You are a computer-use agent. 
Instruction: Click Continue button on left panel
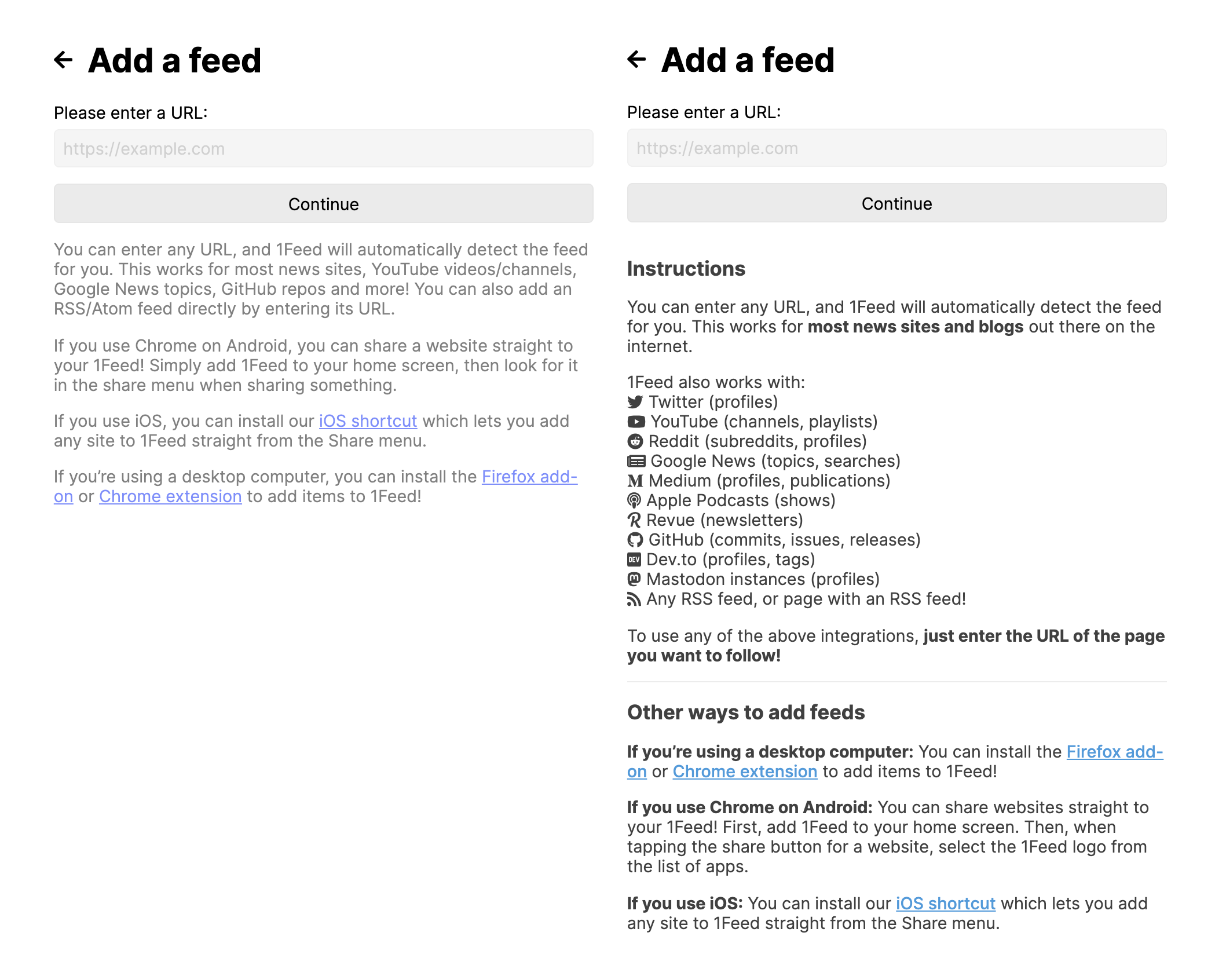coord(323,202)
